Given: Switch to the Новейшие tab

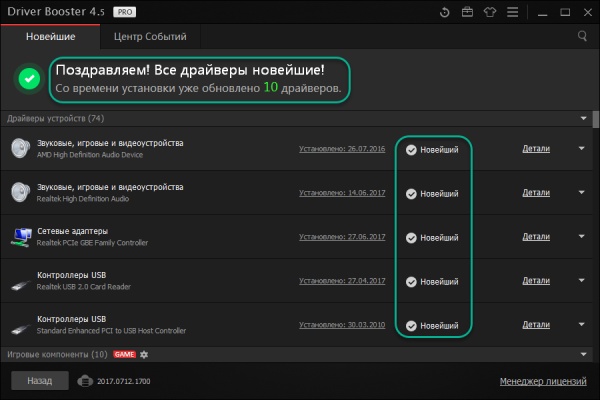Looking at the screenshot, I should point(51,37).
